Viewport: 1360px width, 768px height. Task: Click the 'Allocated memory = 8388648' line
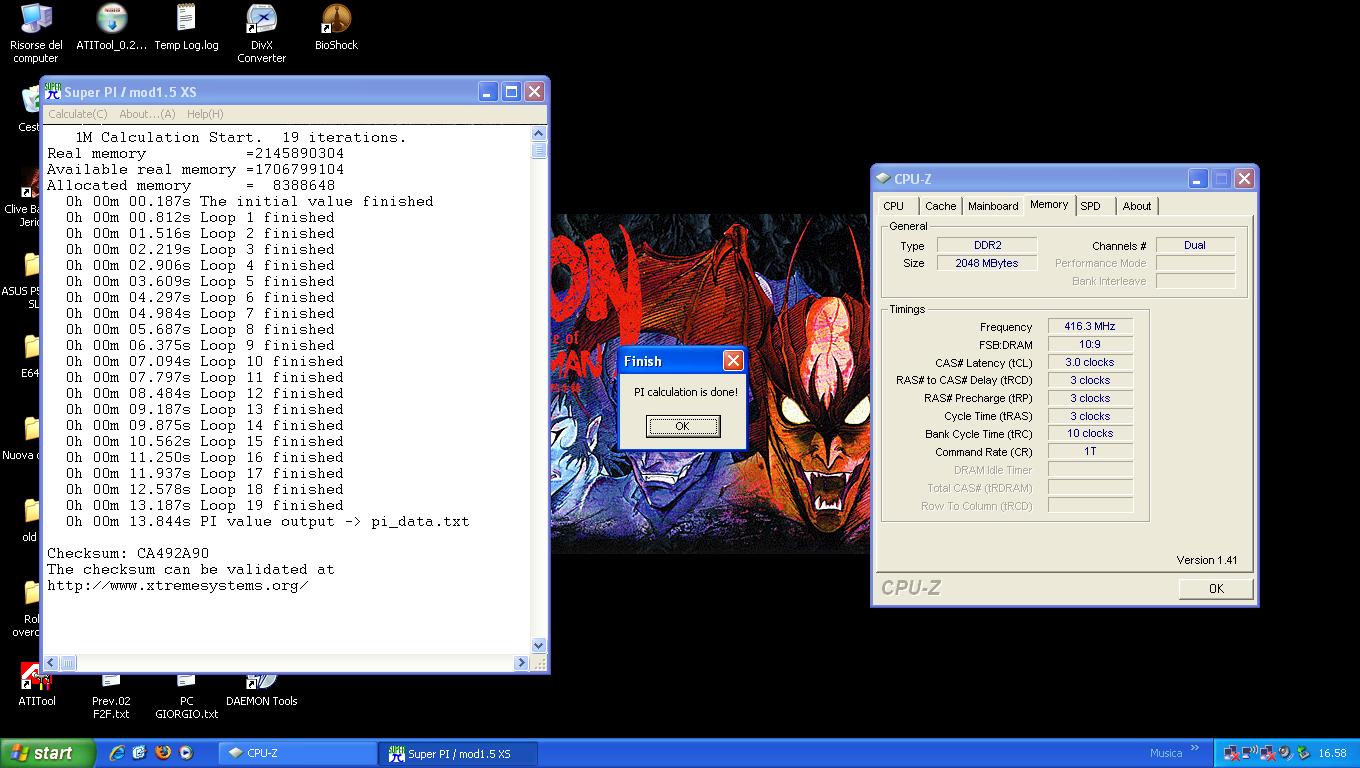[191, 185]
